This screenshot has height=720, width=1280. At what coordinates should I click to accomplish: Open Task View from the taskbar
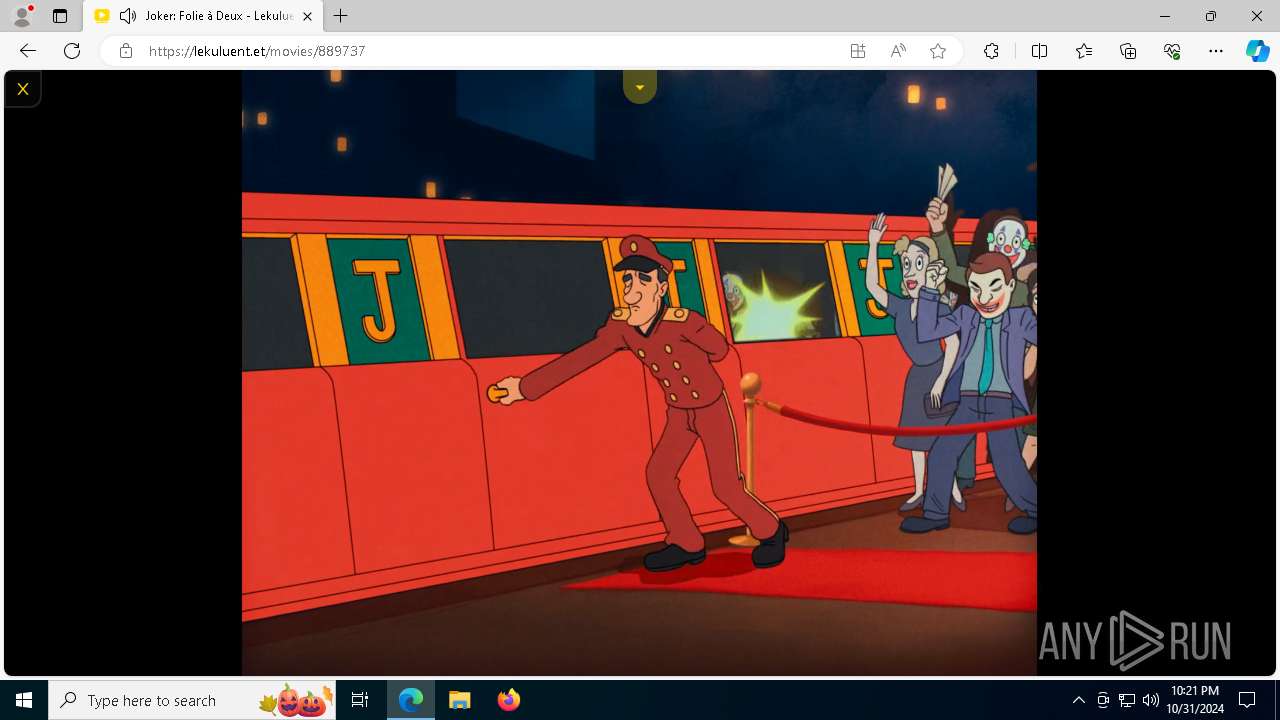pos(360,700)
